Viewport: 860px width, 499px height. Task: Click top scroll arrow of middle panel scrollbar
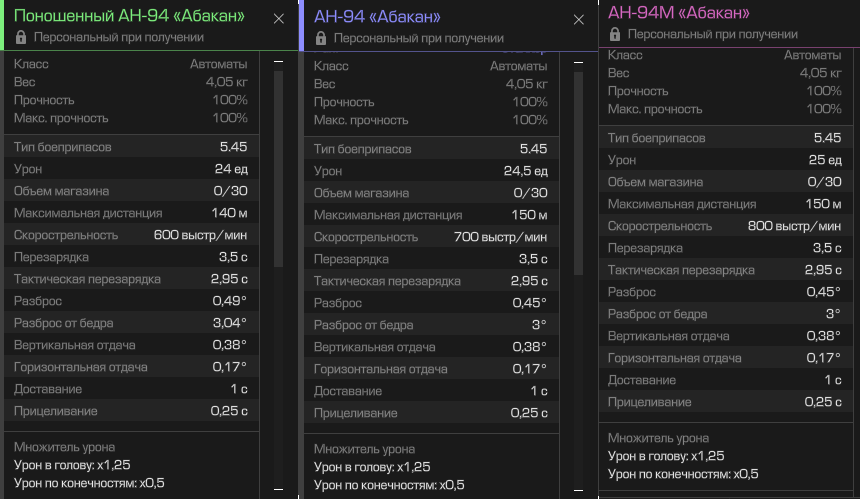[578, 62]
